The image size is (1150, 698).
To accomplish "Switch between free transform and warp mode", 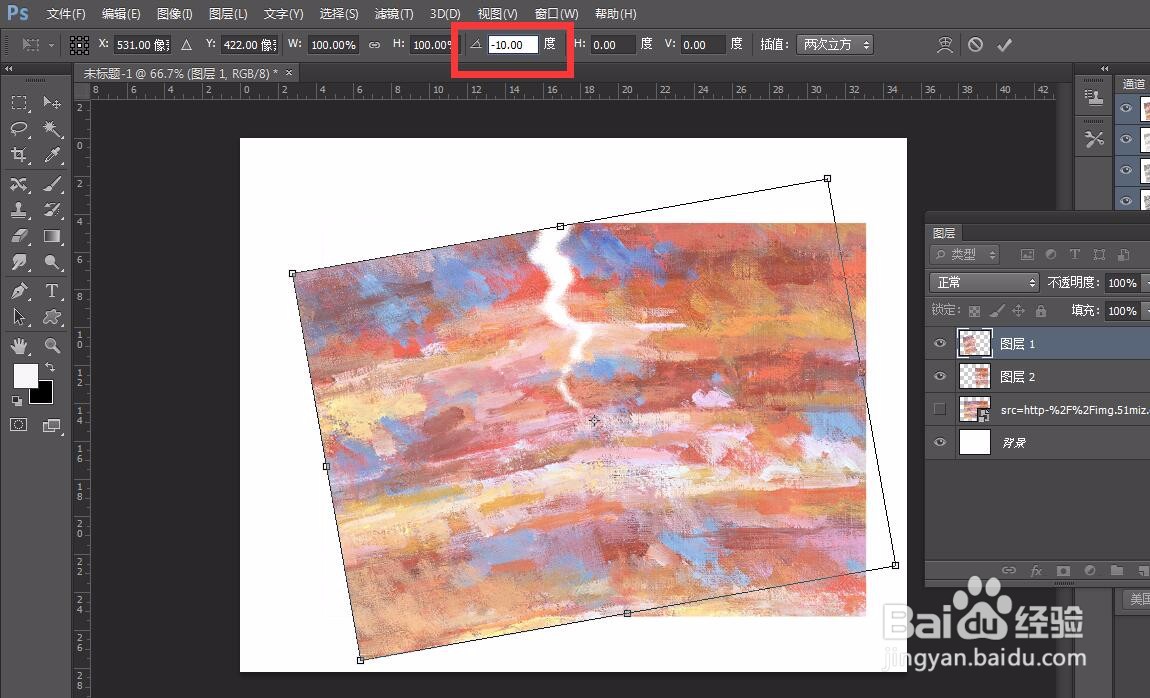I will coord(945,45).
